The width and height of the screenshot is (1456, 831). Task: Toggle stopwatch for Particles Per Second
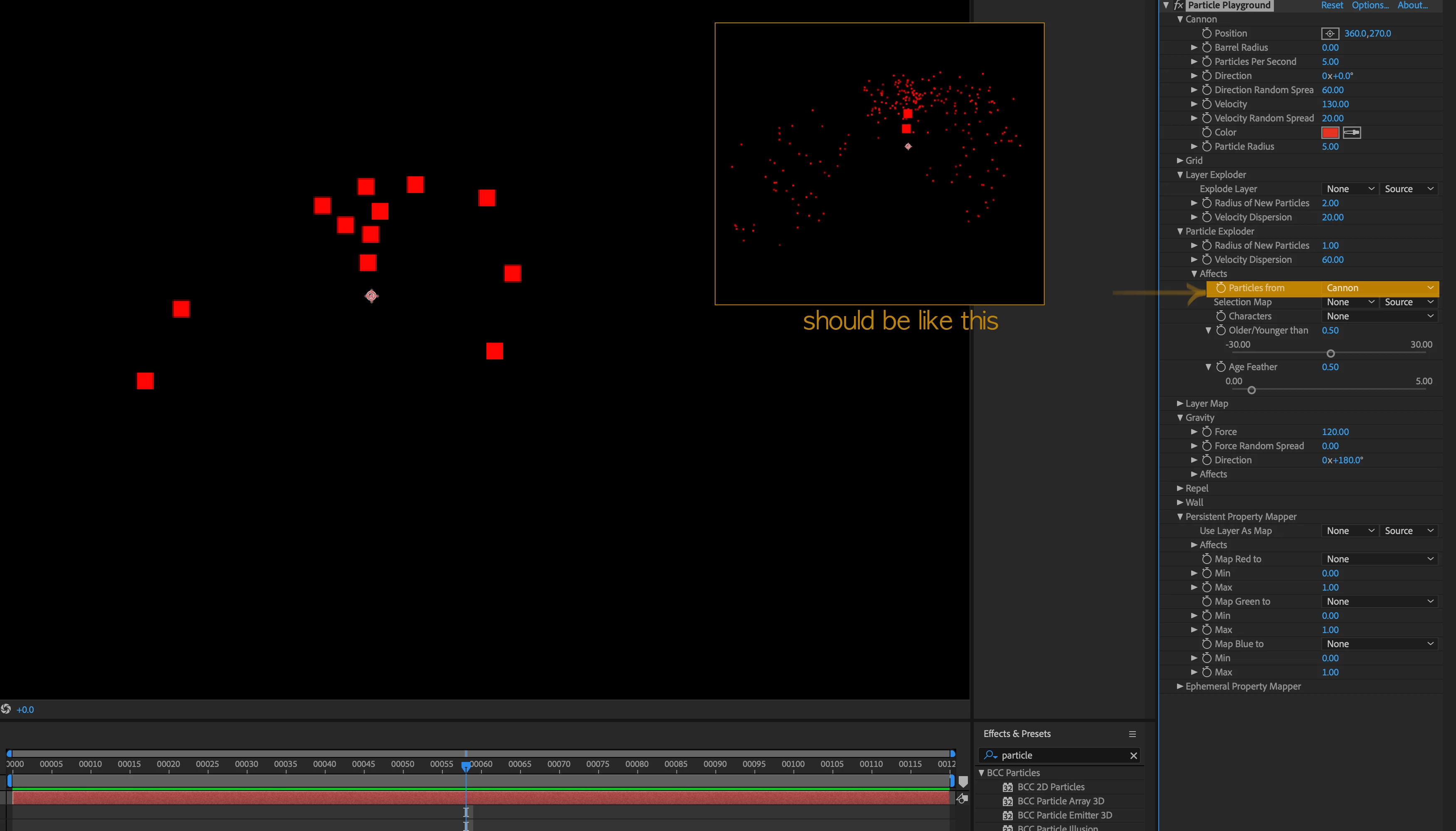1207,62
